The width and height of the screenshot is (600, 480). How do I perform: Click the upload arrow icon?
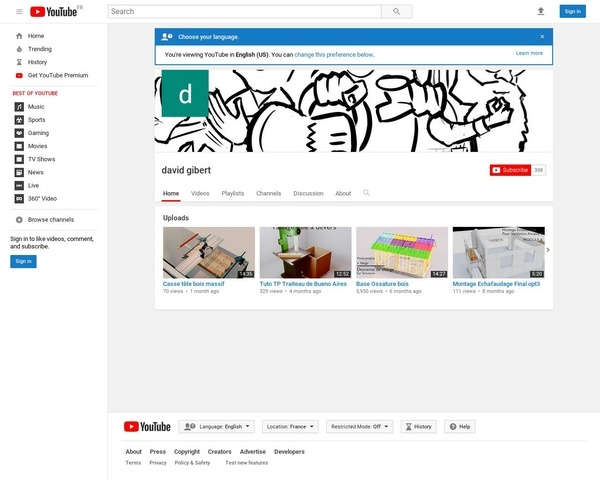point(541,11)
